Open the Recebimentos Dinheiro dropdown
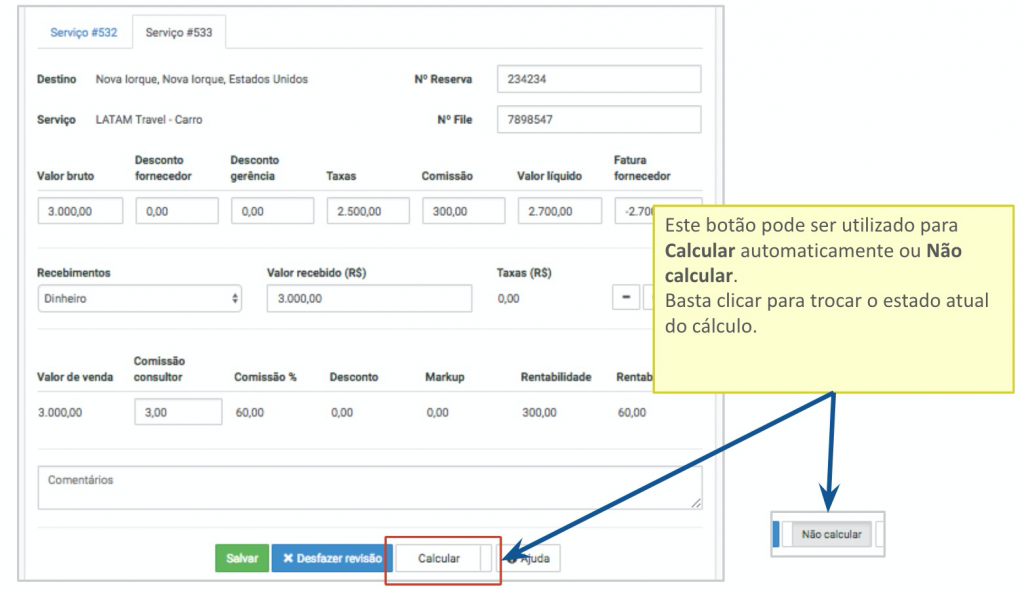 140,298
